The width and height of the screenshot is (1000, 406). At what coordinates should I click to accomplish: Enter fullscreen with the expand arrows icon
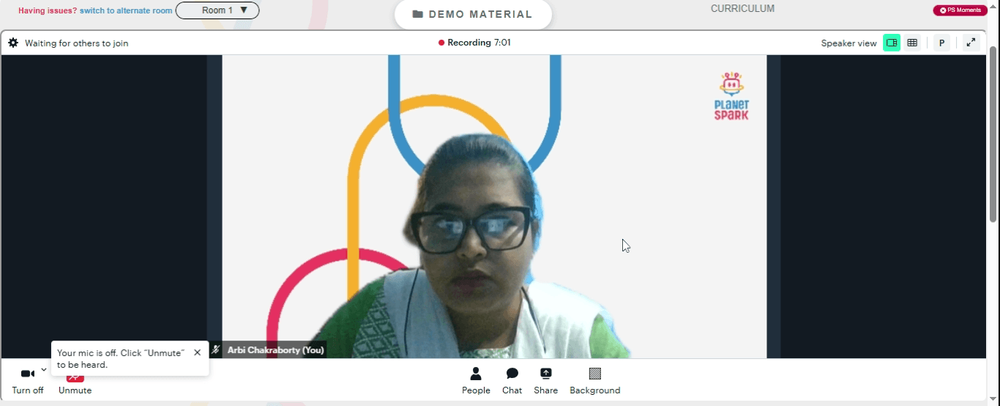[971, 43]
